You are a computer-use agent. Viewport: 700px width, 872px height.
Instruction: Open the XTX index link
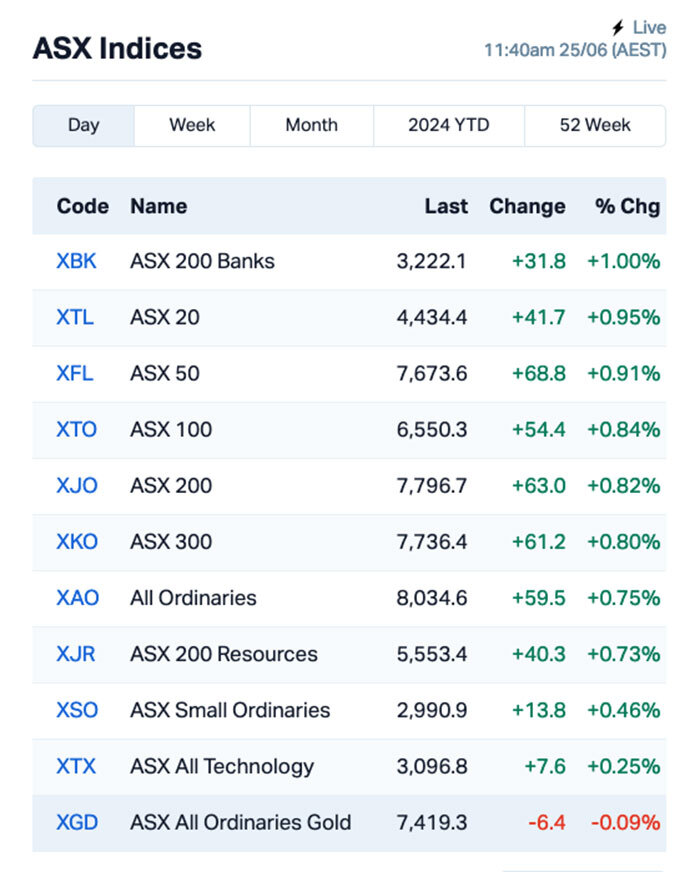pos(76,767)
